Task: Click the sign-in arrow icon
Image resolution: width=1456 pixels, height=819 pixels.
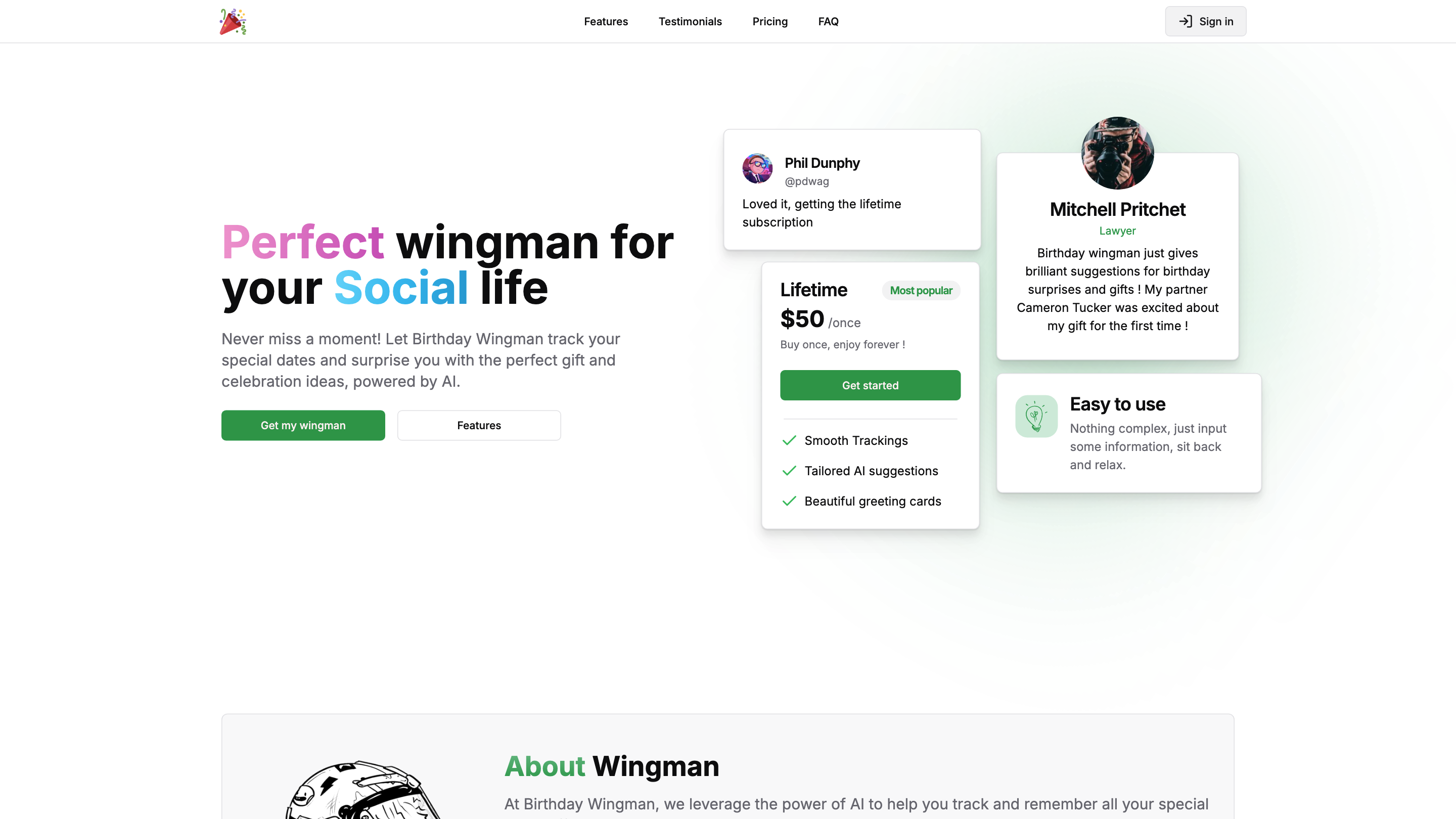Action: 1185,21
